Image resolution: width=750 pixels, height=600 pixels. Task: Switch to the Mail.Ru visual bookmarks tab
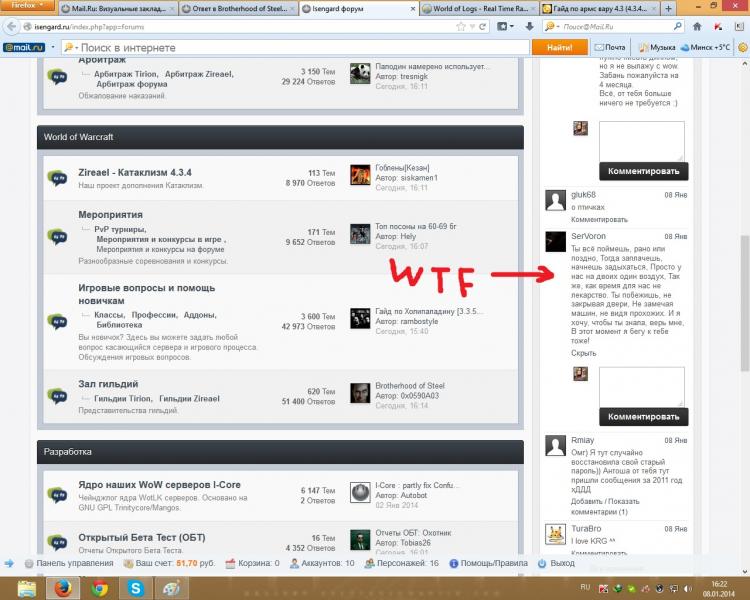[x=118, y=9]
